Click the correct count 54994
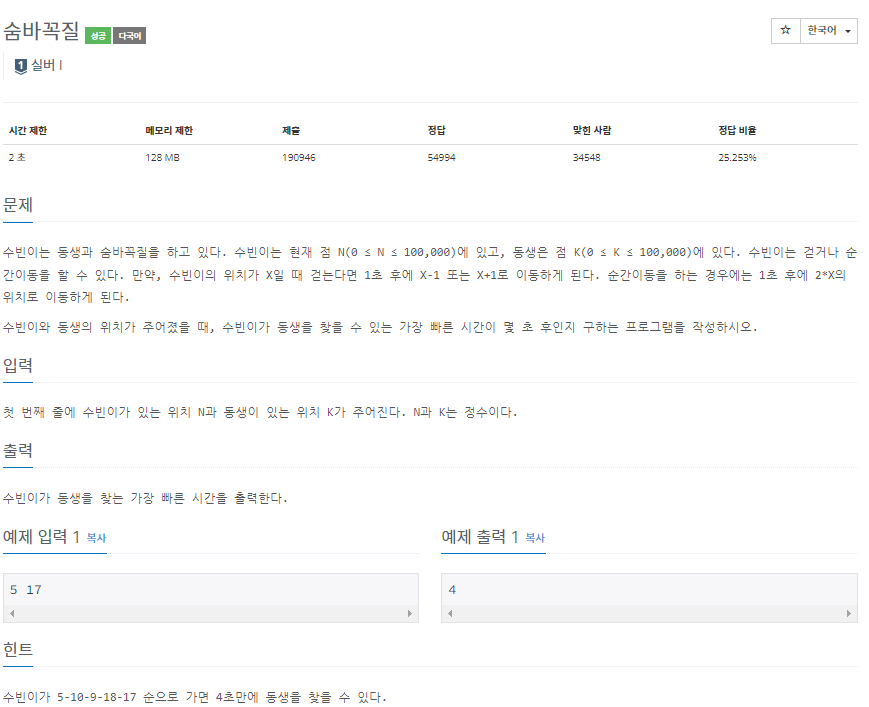 pyautogui.click(x=441, y=157)
